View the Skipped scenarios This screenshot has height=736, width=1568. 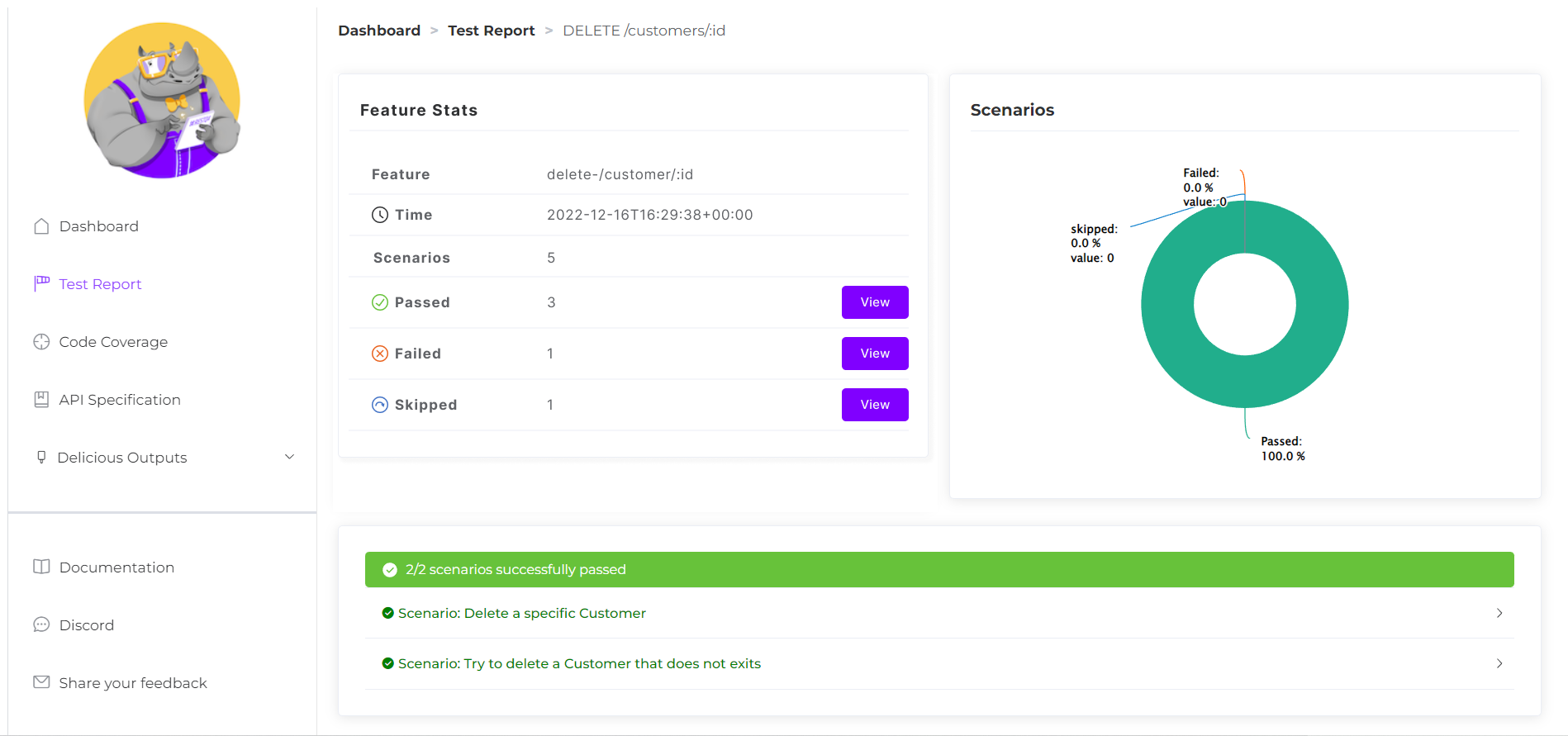click(x=875, y=405)
